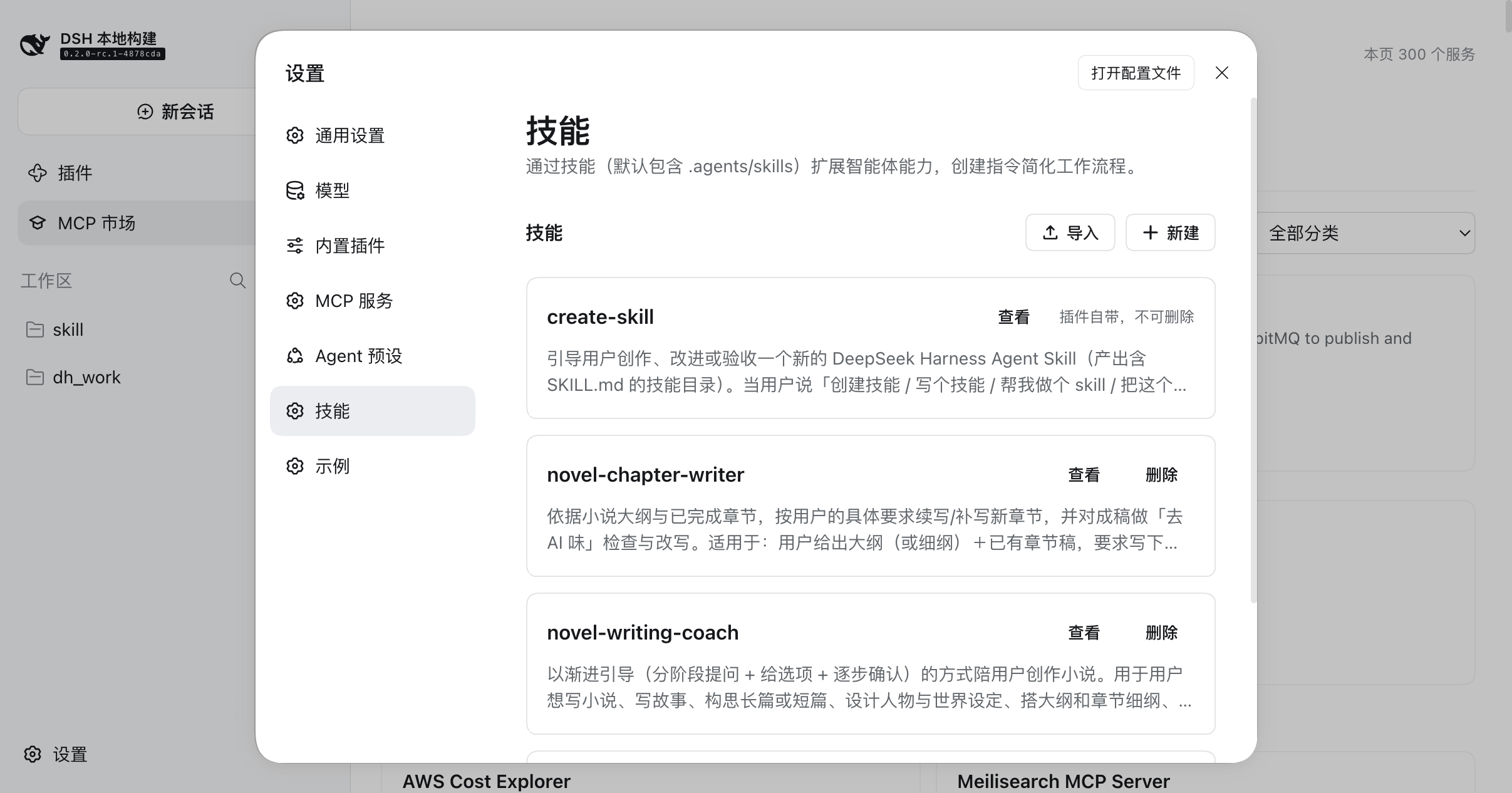Click the main page scrollbar at window edge
The width and height of the screenshot is (1512, 793).
pos(1508,16)
